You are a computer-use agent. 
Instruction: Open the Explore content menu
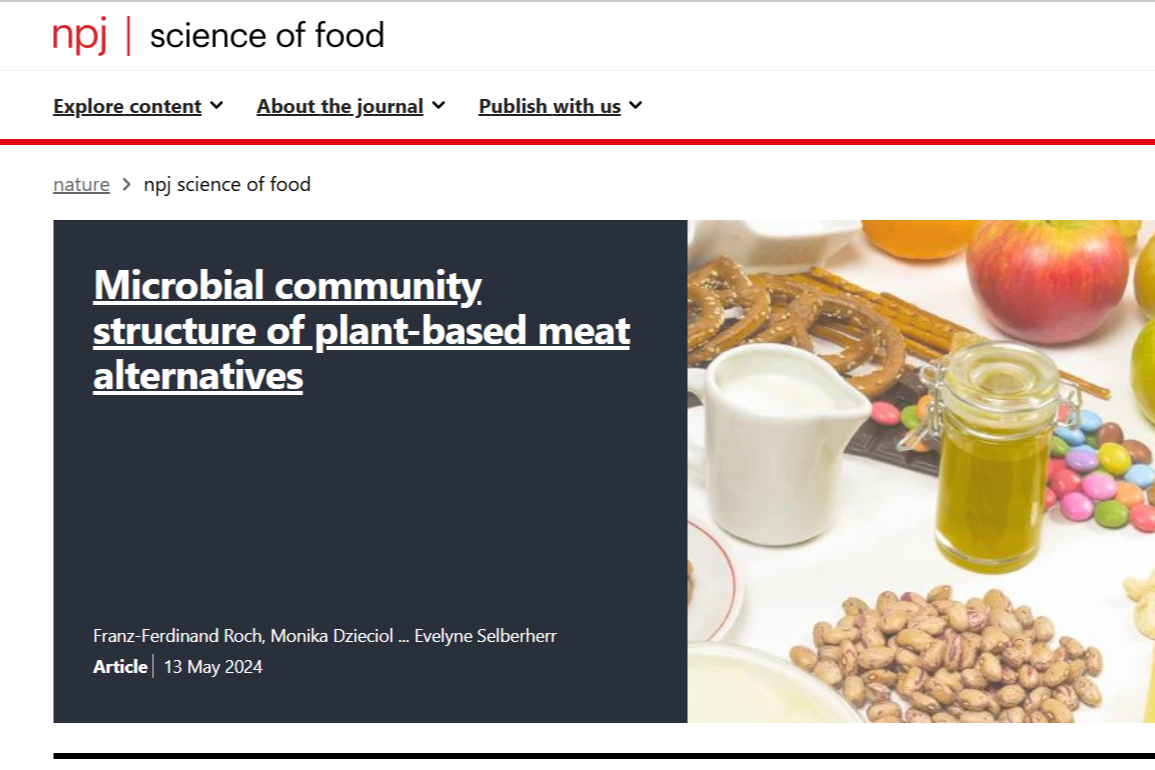[x=127, y=106]
